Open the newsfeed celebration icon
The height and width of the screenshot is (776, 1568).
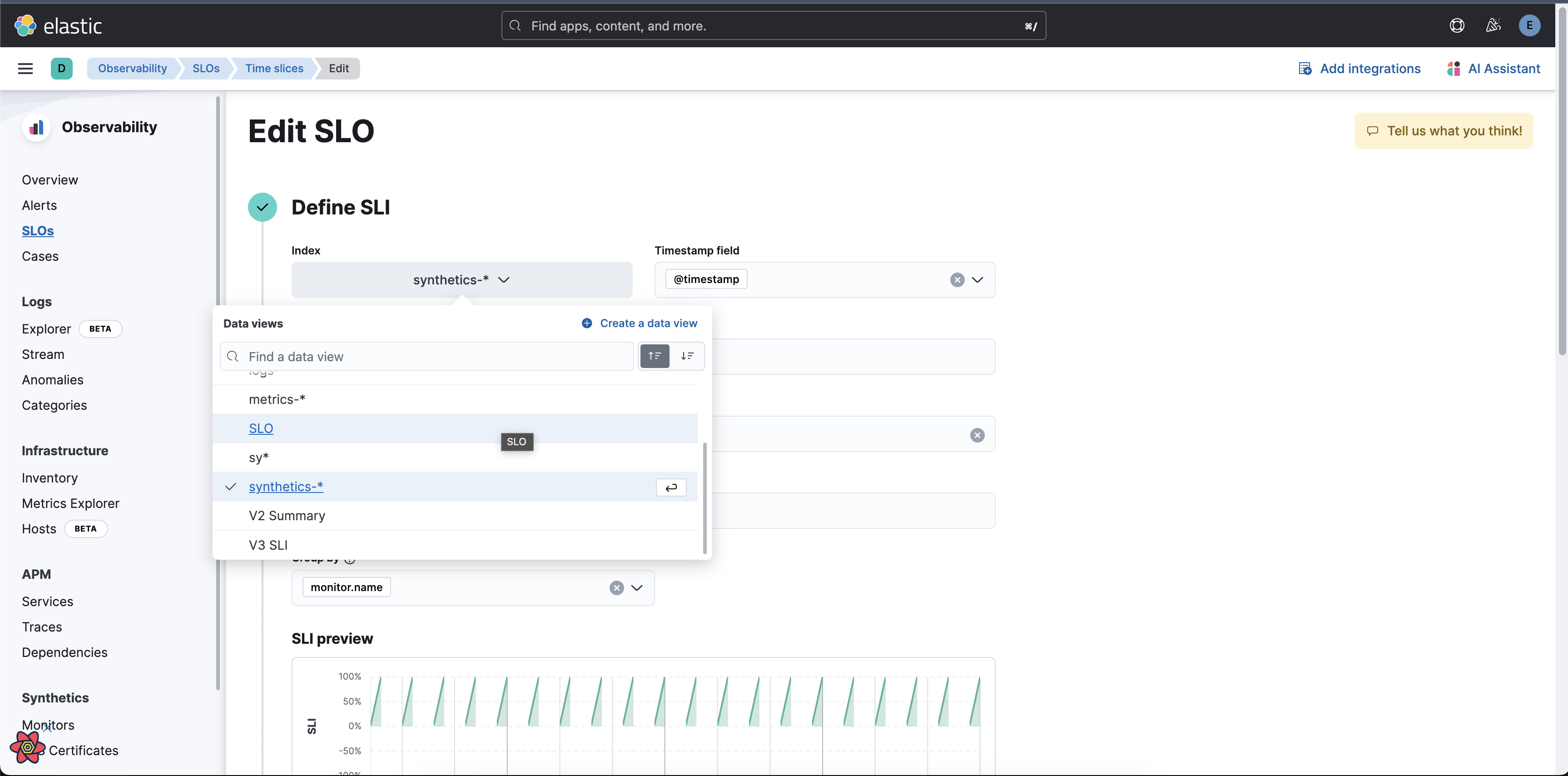(x=1493, y=25)
